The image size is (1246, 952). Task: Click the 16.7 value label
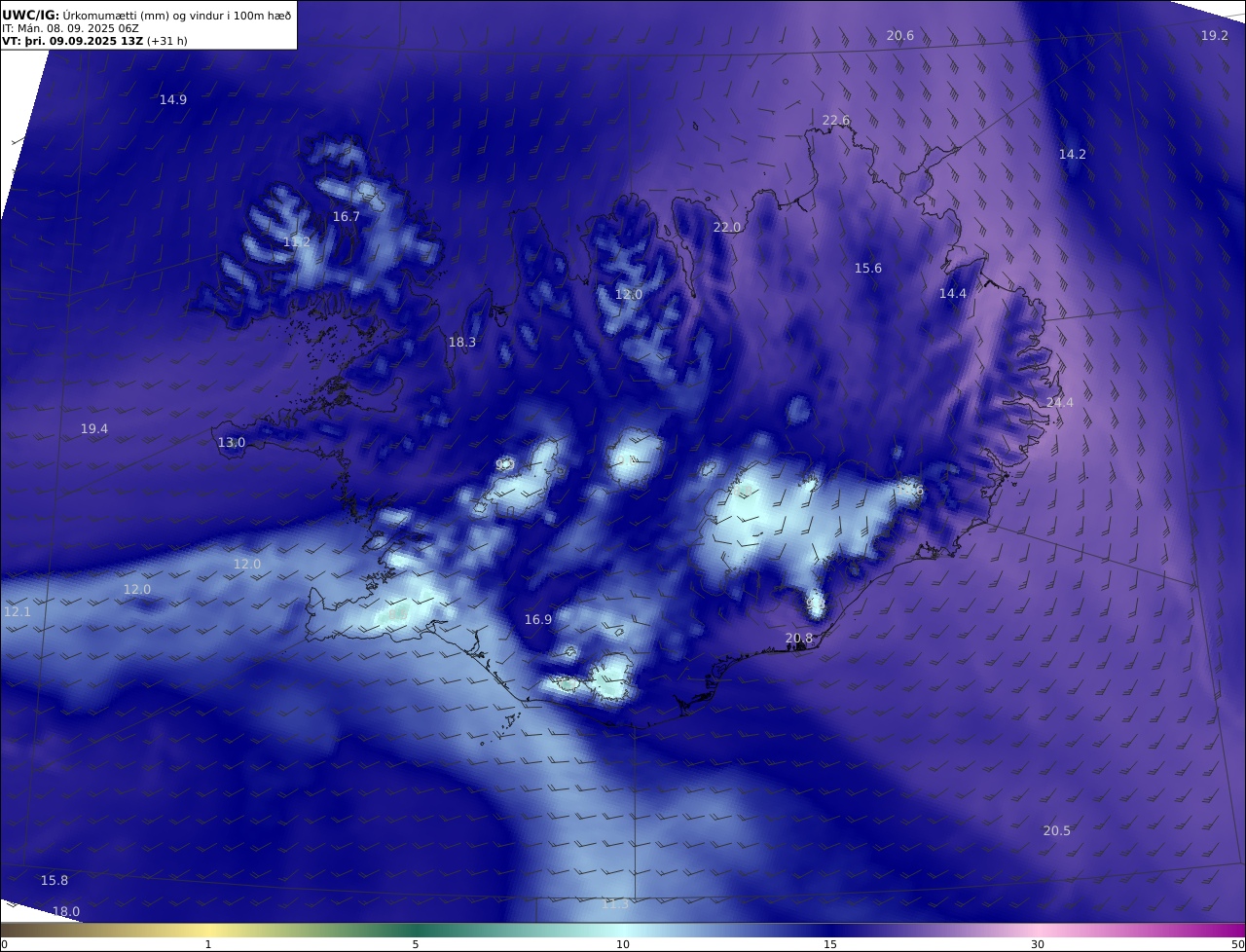click(x=347, y=216)
